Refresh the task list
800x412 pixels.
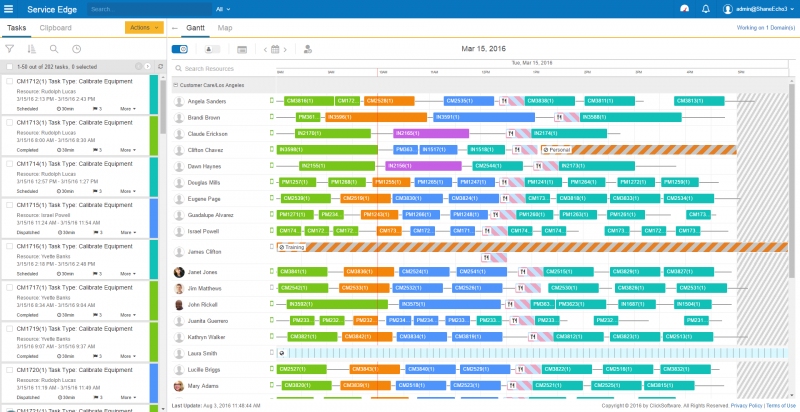click(x=160, y=67)
